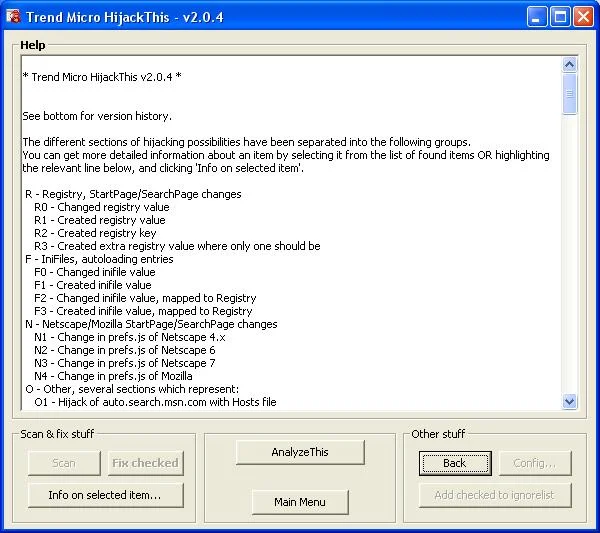Click the scrollbar down arrow in Help

[x=569, y=401]
